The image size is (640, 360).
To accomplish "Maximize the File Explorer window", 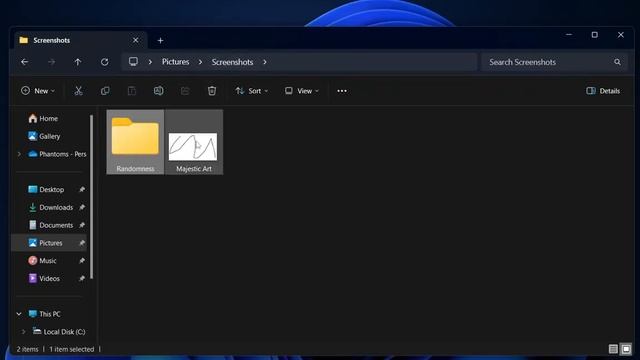I will (x=595, y=35).
